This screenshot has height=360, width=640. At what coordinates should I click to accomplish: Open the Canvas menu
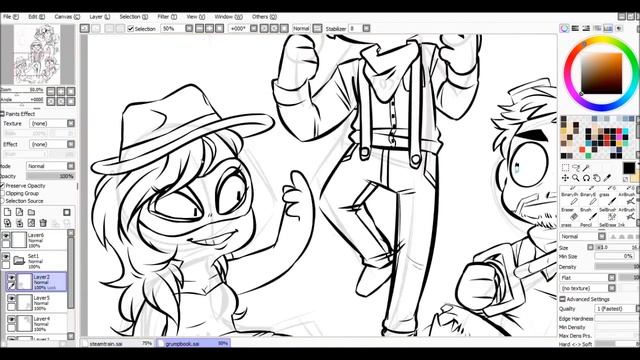point(67,17)
